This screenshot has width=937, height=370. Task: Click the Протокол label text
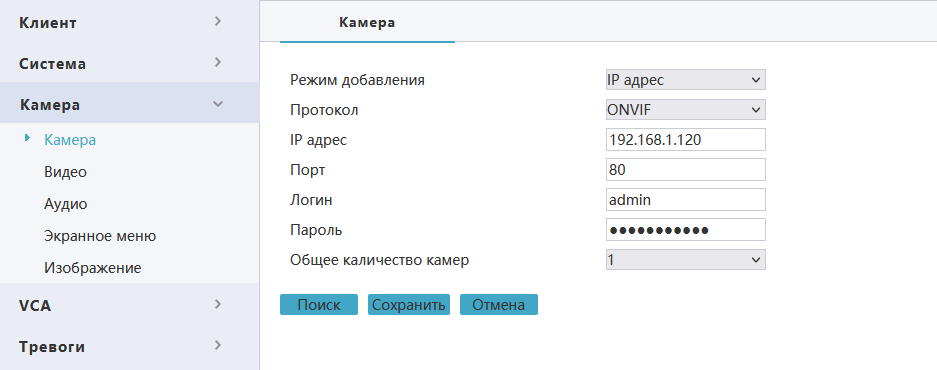324,110
